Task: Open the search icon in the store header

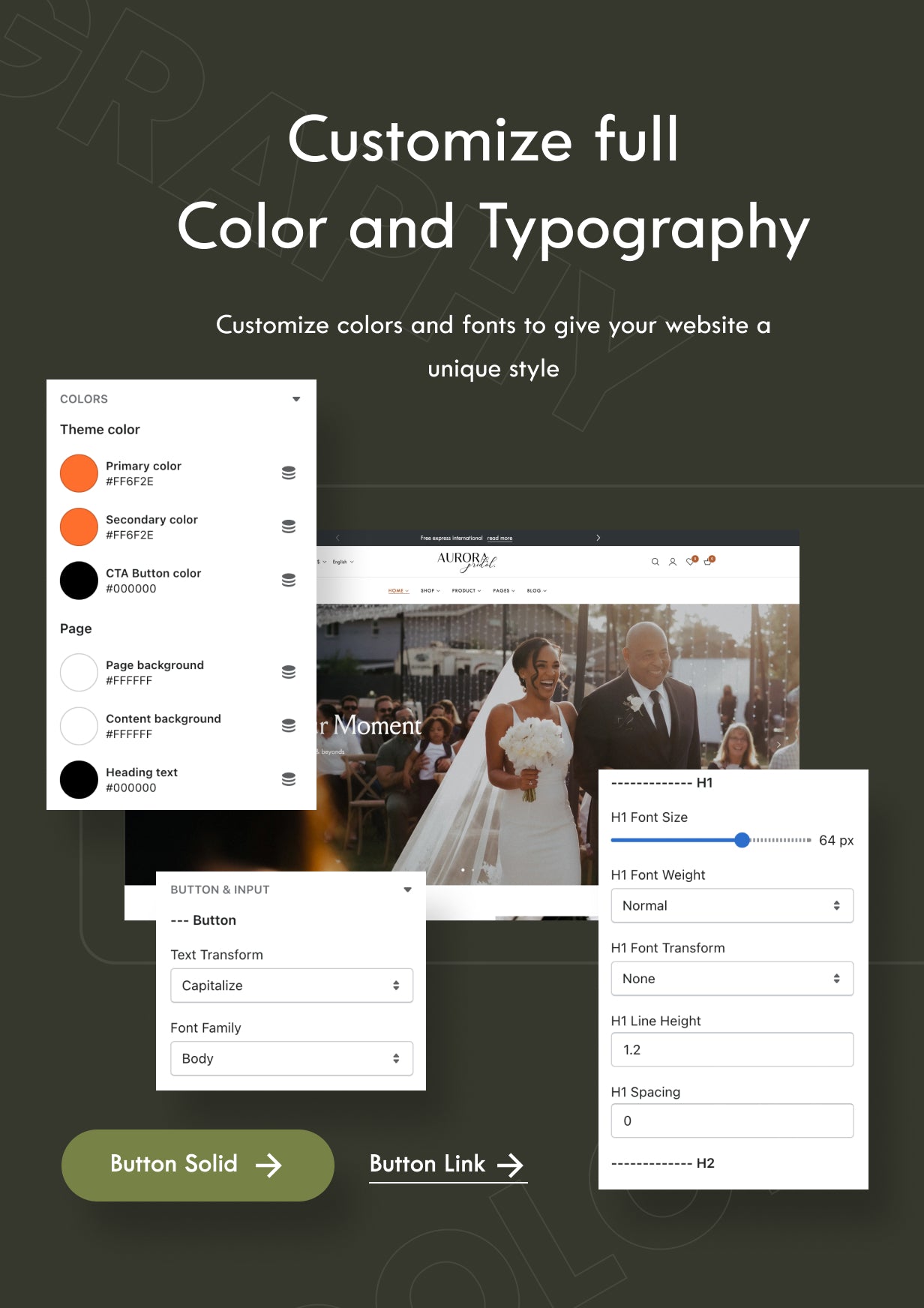Action: 655,562
